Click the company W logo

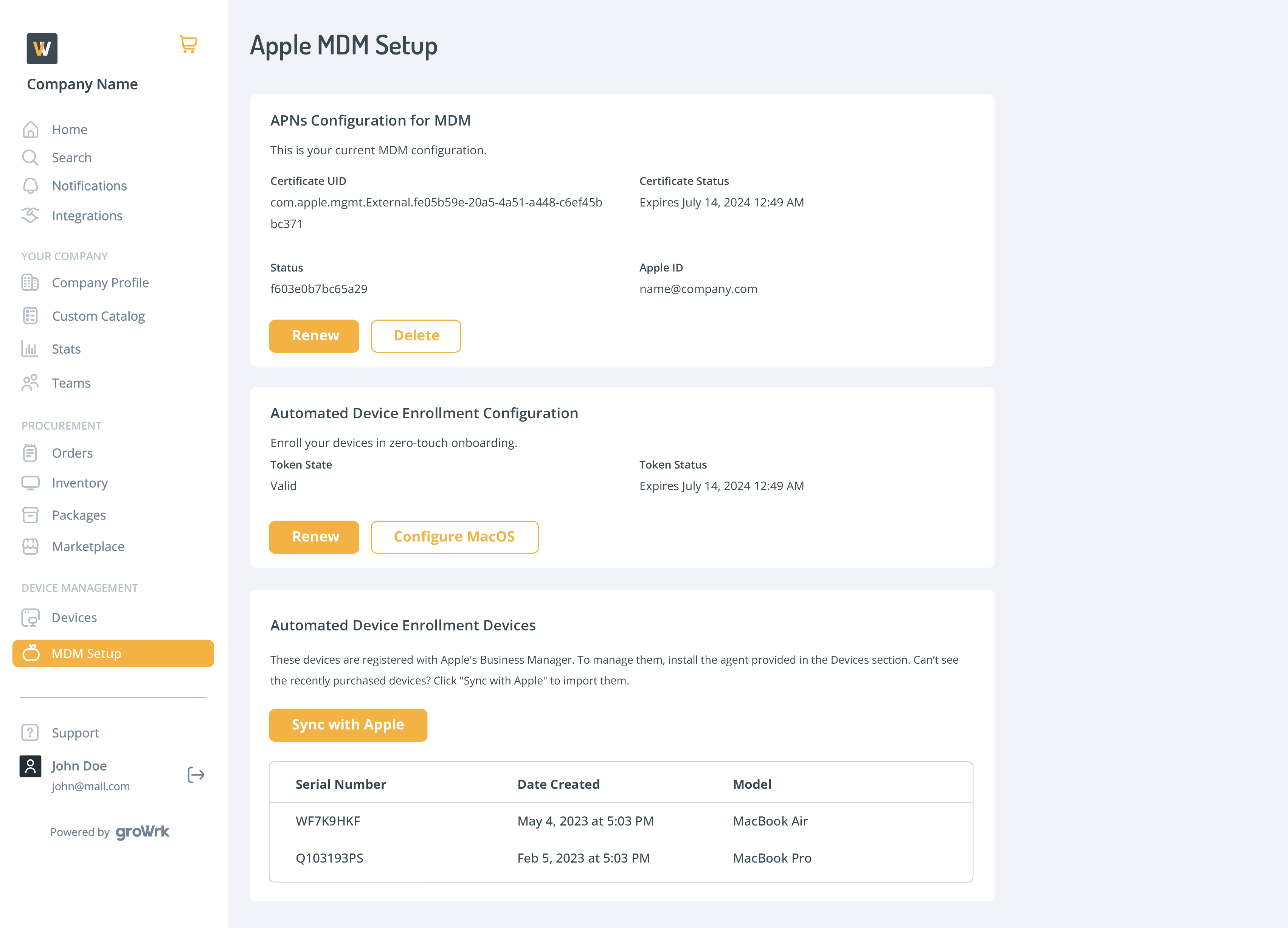pyautogui.click(x=42, y=48)
